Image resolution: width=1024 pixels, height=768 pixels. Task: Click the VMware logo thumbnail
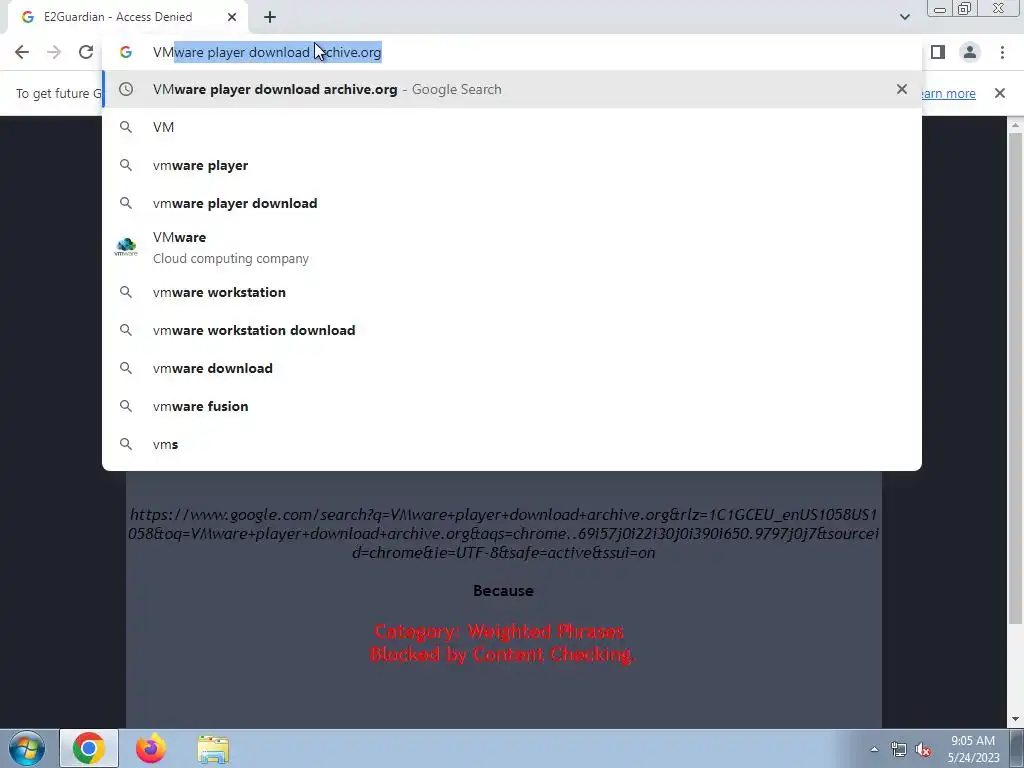point(126,247)
